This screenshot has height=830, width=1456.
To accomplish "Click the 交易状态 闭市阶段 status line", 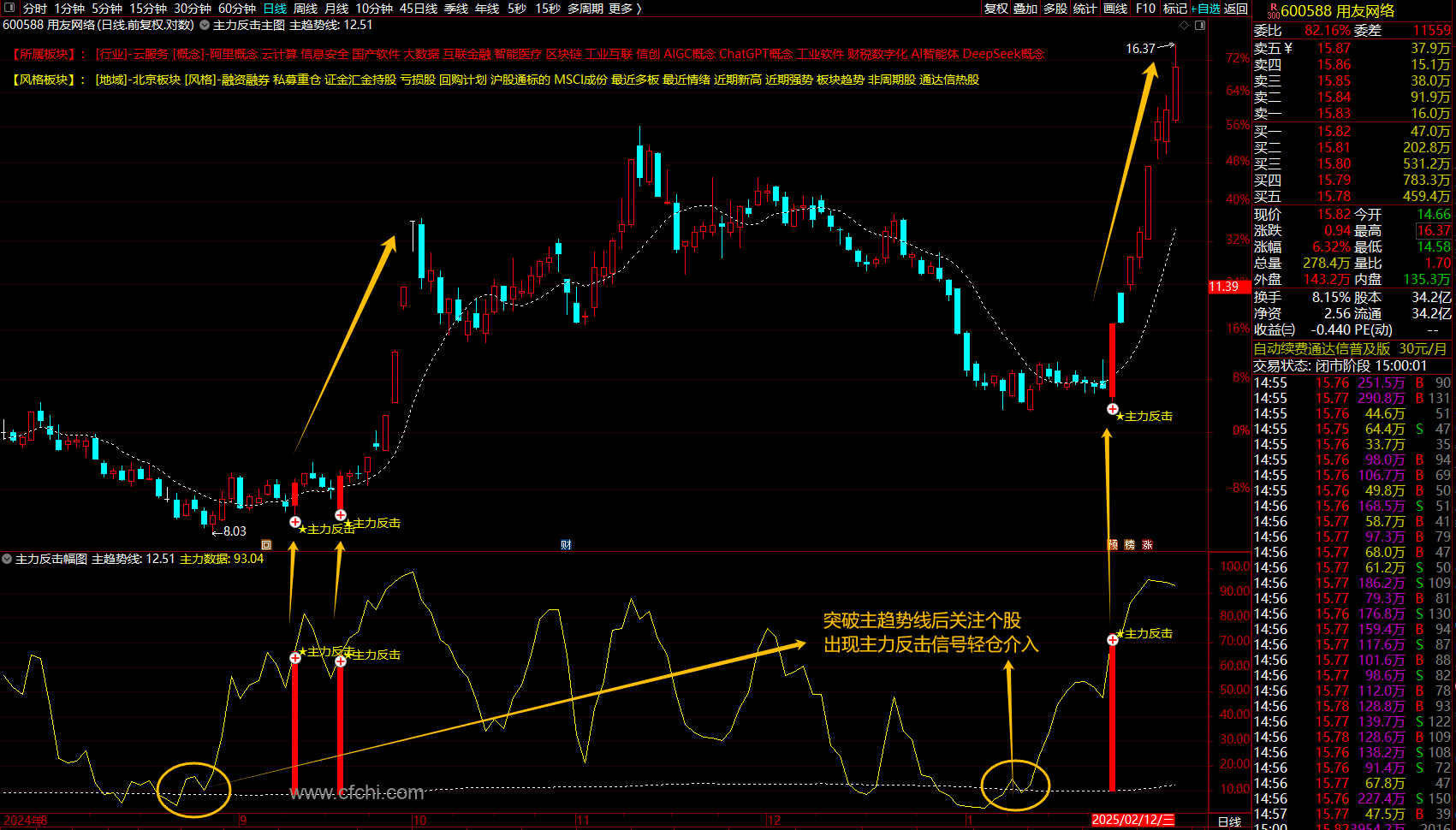I will click(1339, 366).
